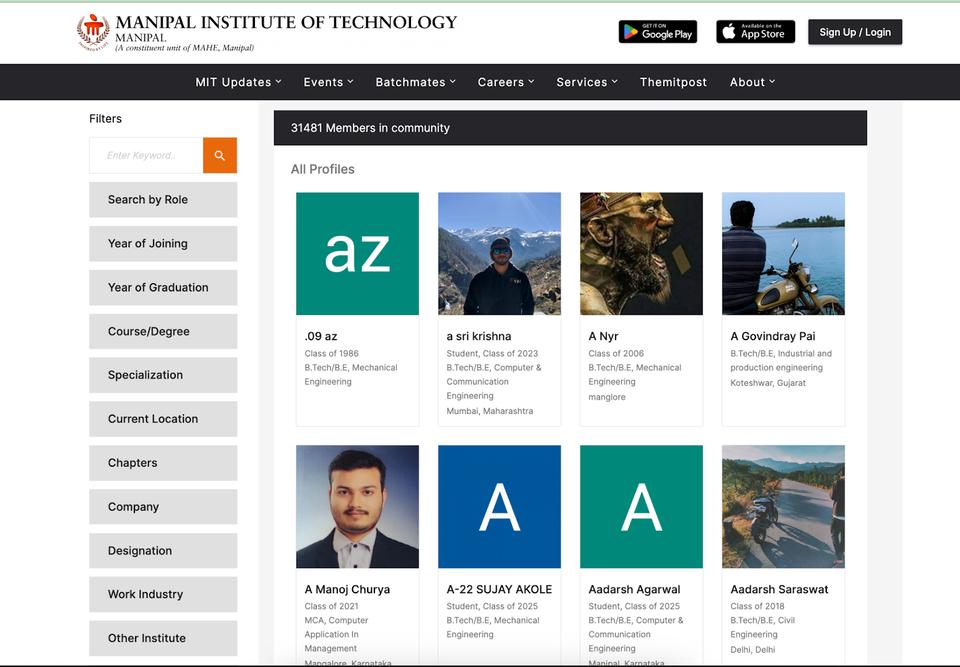Image resolution: width=960 pixels, height=667 pixels.
Task: Click 'Class of 2018' under Aadarsh Saraswat
Action: coord(757,606)
